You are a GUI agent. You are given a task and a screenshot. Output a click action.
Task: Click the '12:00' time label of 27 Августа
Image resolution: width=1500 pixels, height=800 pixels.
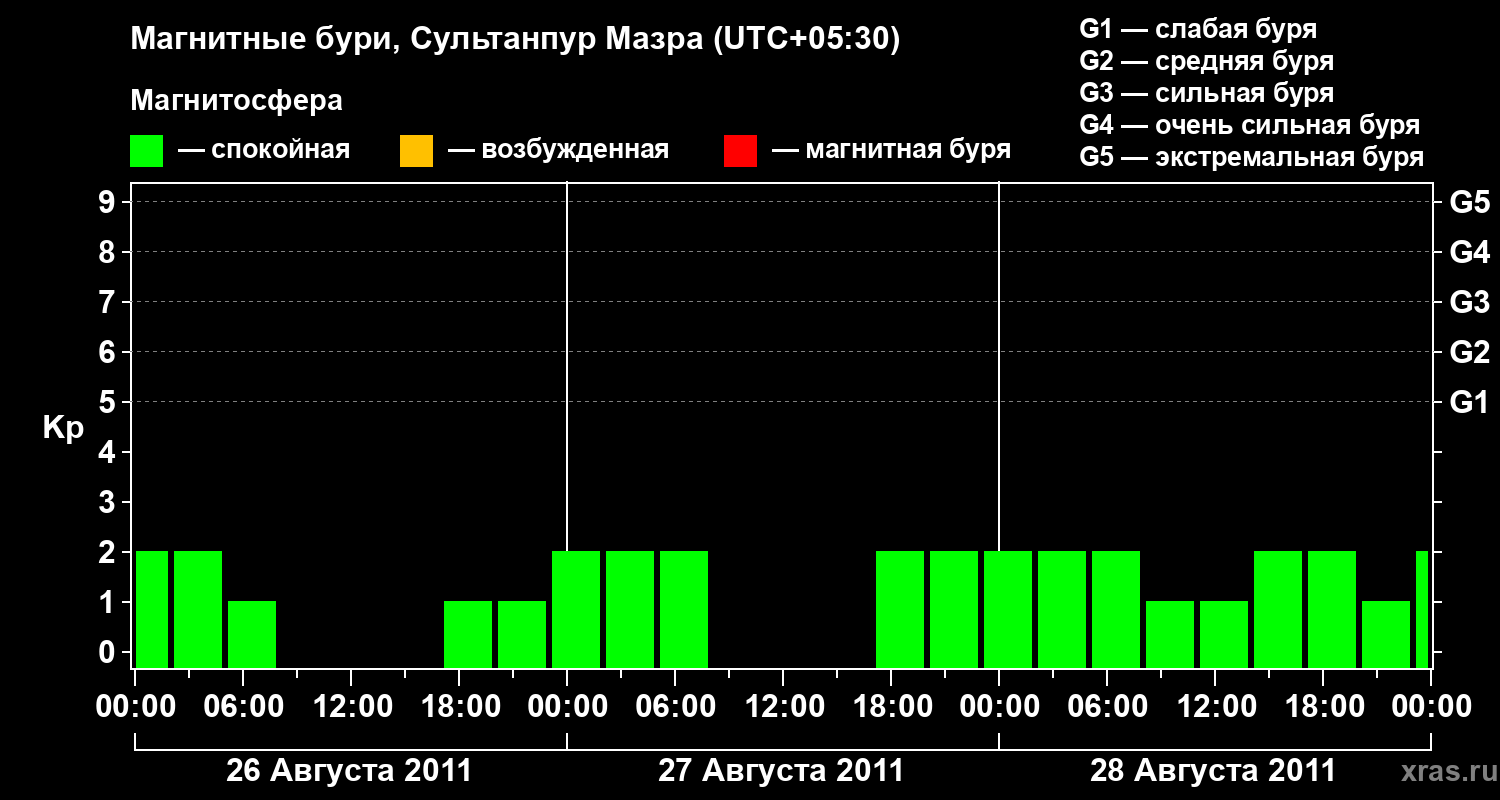(784, 707)
